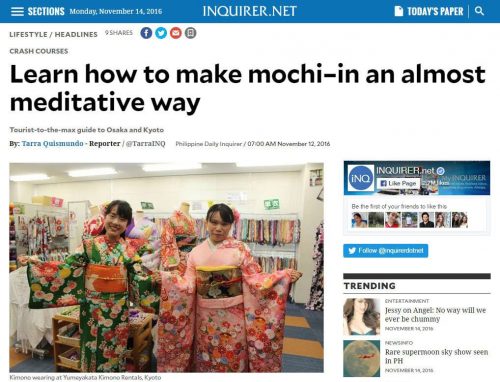500x382 pixels.
Task: Go to the Lifestyle section
Action: pos(28,34)
